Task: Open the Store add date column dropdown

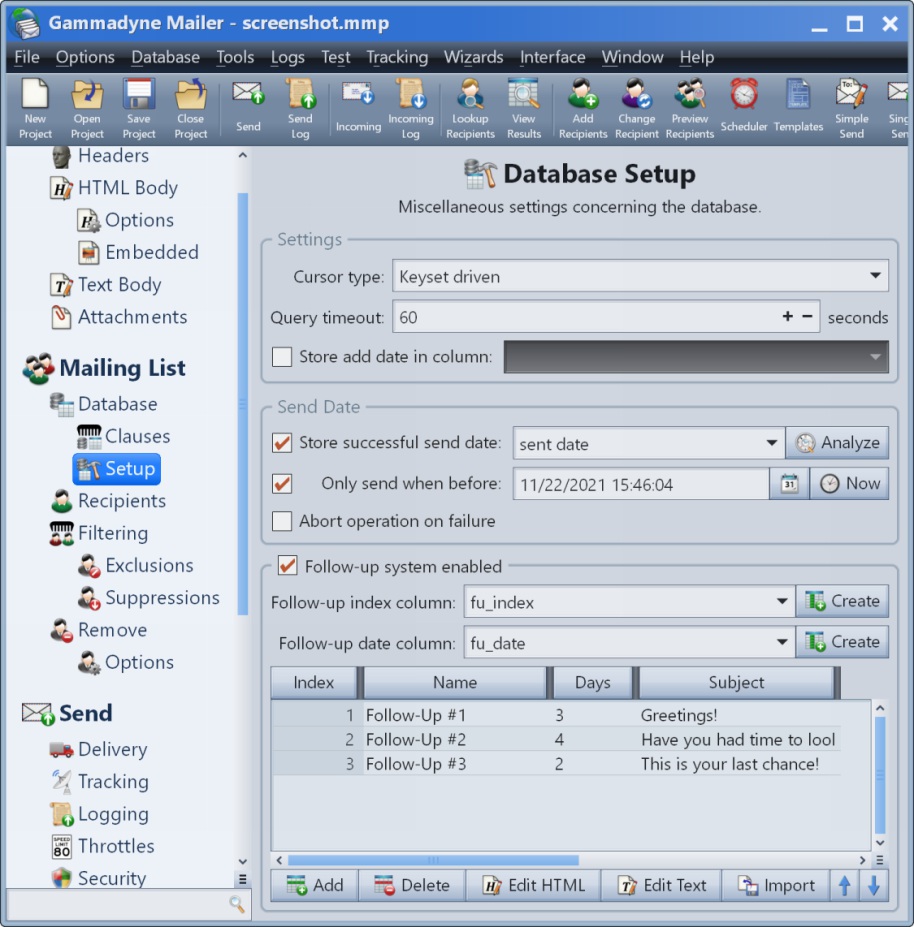Action: [x=696, y=356]
